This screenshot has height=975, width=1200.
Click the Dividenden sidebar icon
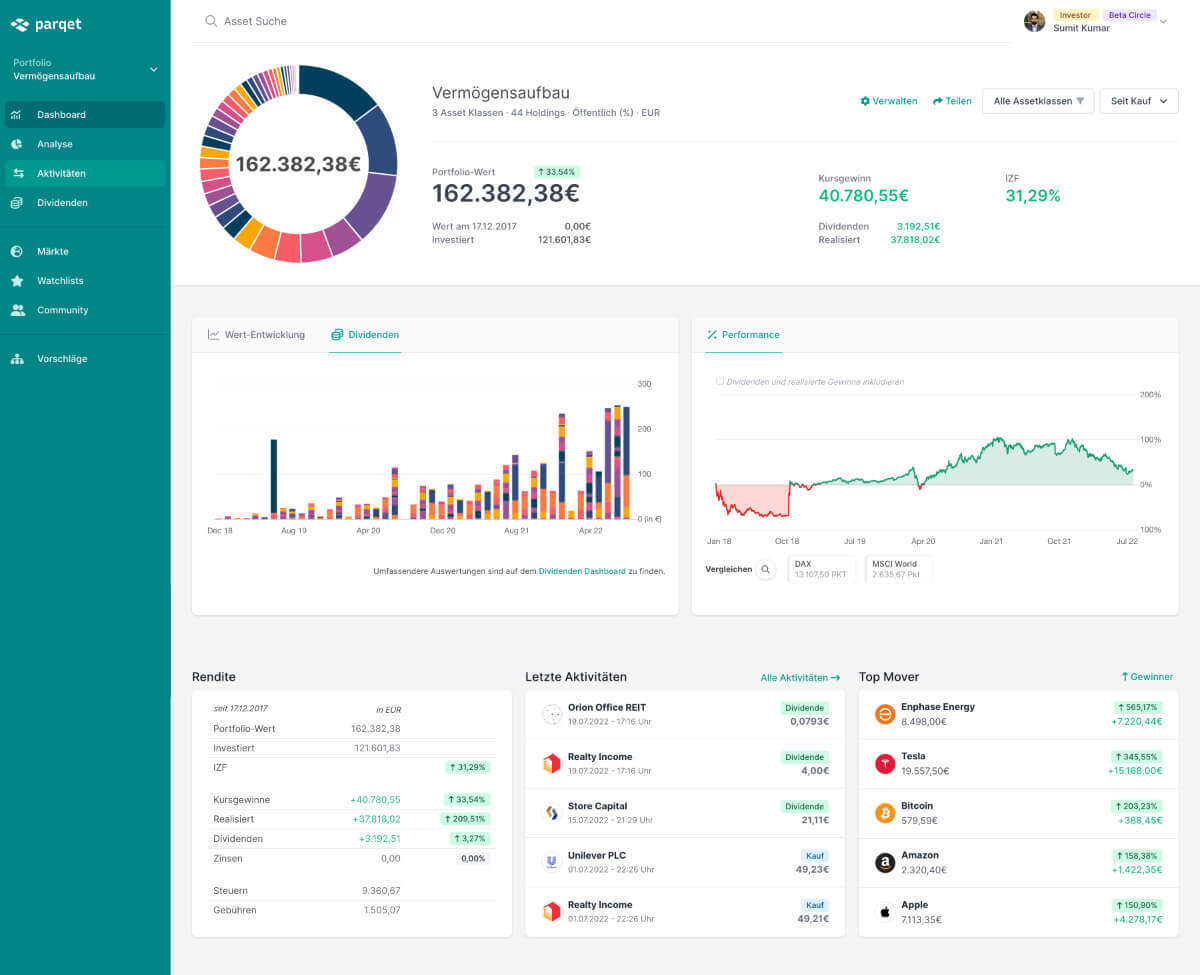click(17, 203)
